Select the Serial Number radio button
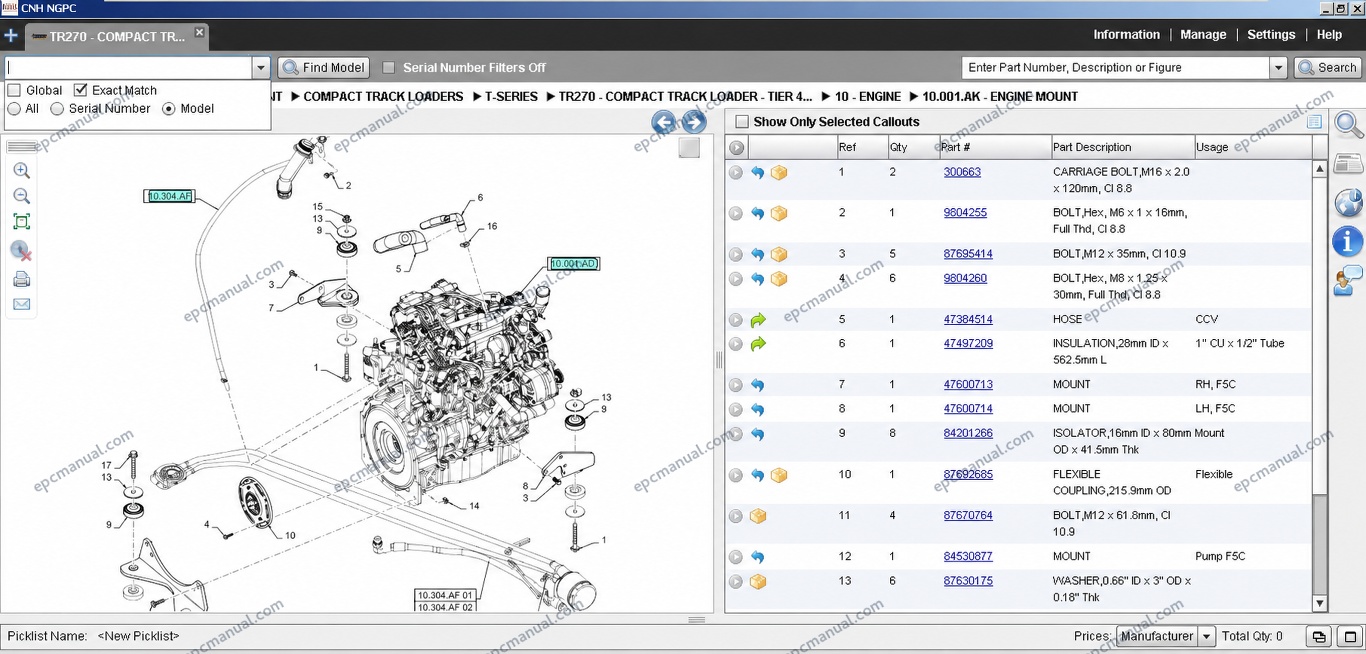Screen dimensions: 1366x654 click(x=57, y=109)
